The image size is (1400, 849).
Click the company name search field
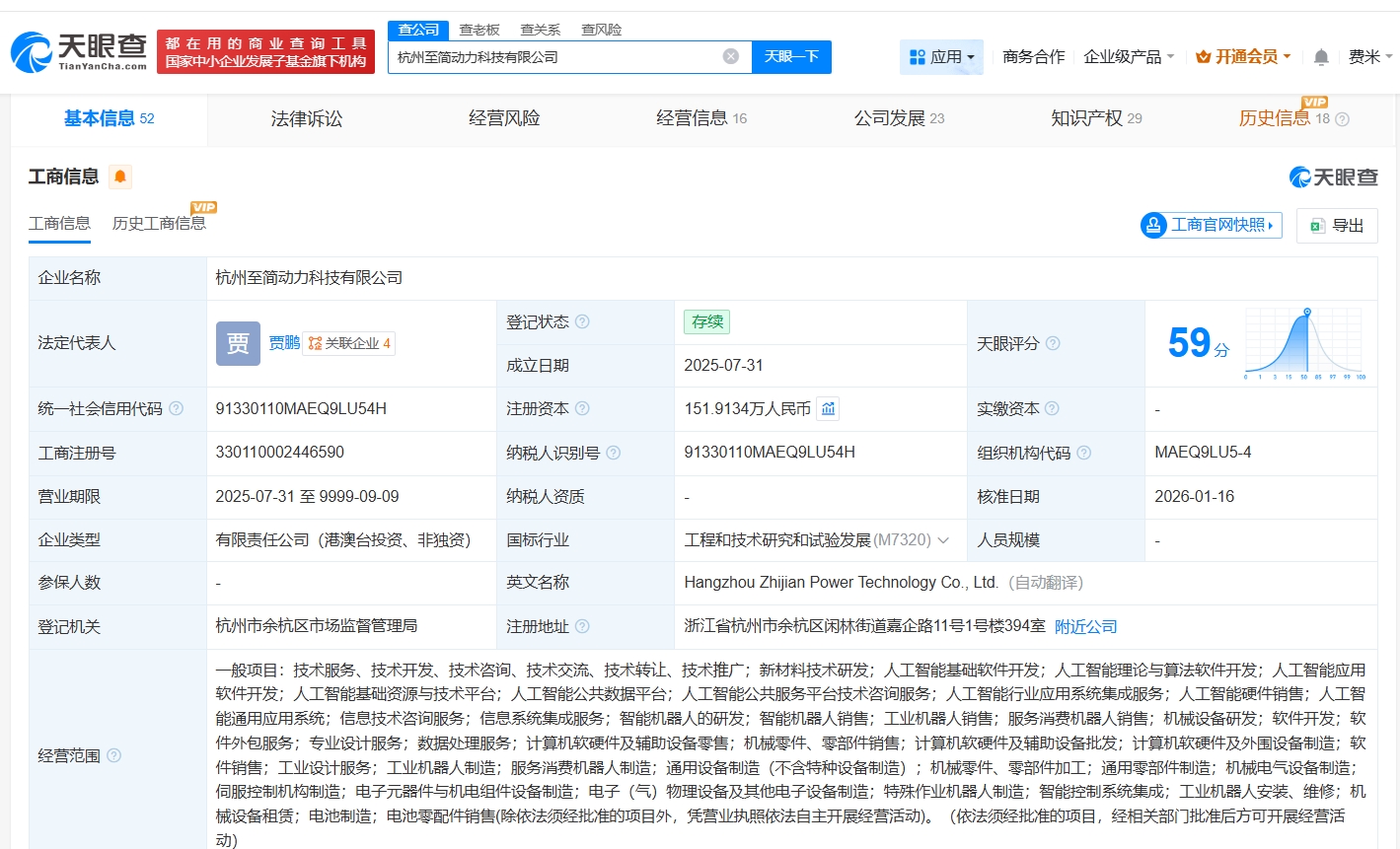point(553,56)
